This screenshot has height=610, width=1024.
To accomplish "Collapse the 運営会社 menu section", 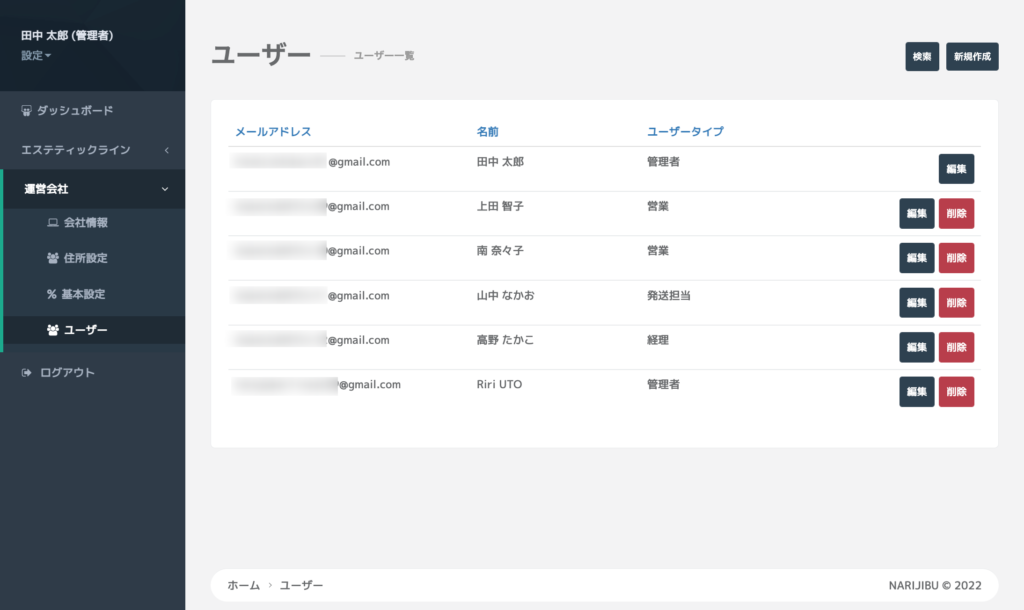I will click(x=166, y=189).
